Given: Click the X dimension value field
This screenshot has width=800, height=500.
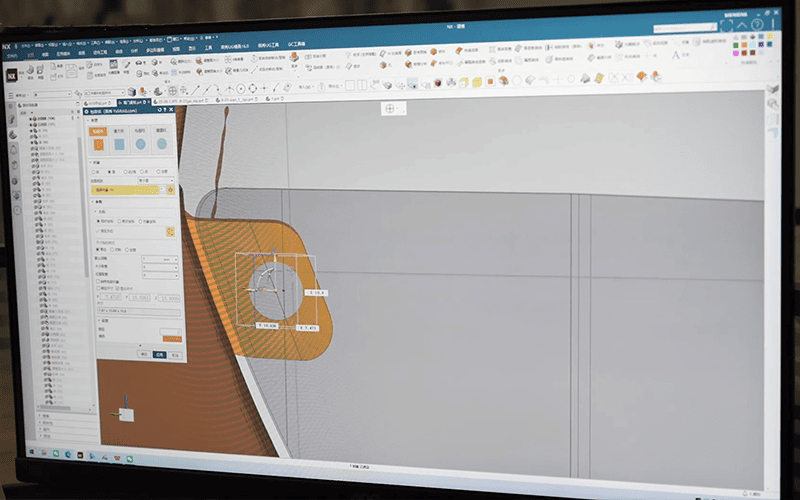Looking at the screenshot, I should [x=111, y=297].
